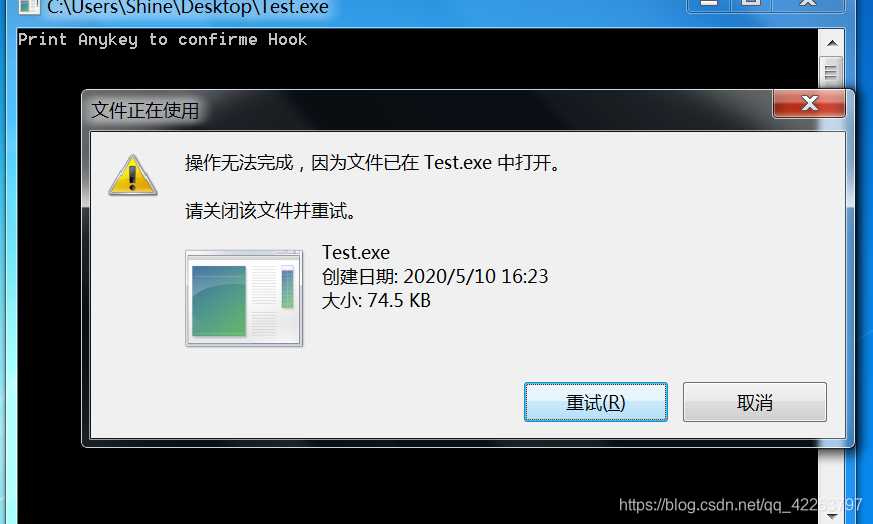This screenshot has height=524, width=873.
Task: Click the yellow warning triangle icon
Action: coord(133,175)
